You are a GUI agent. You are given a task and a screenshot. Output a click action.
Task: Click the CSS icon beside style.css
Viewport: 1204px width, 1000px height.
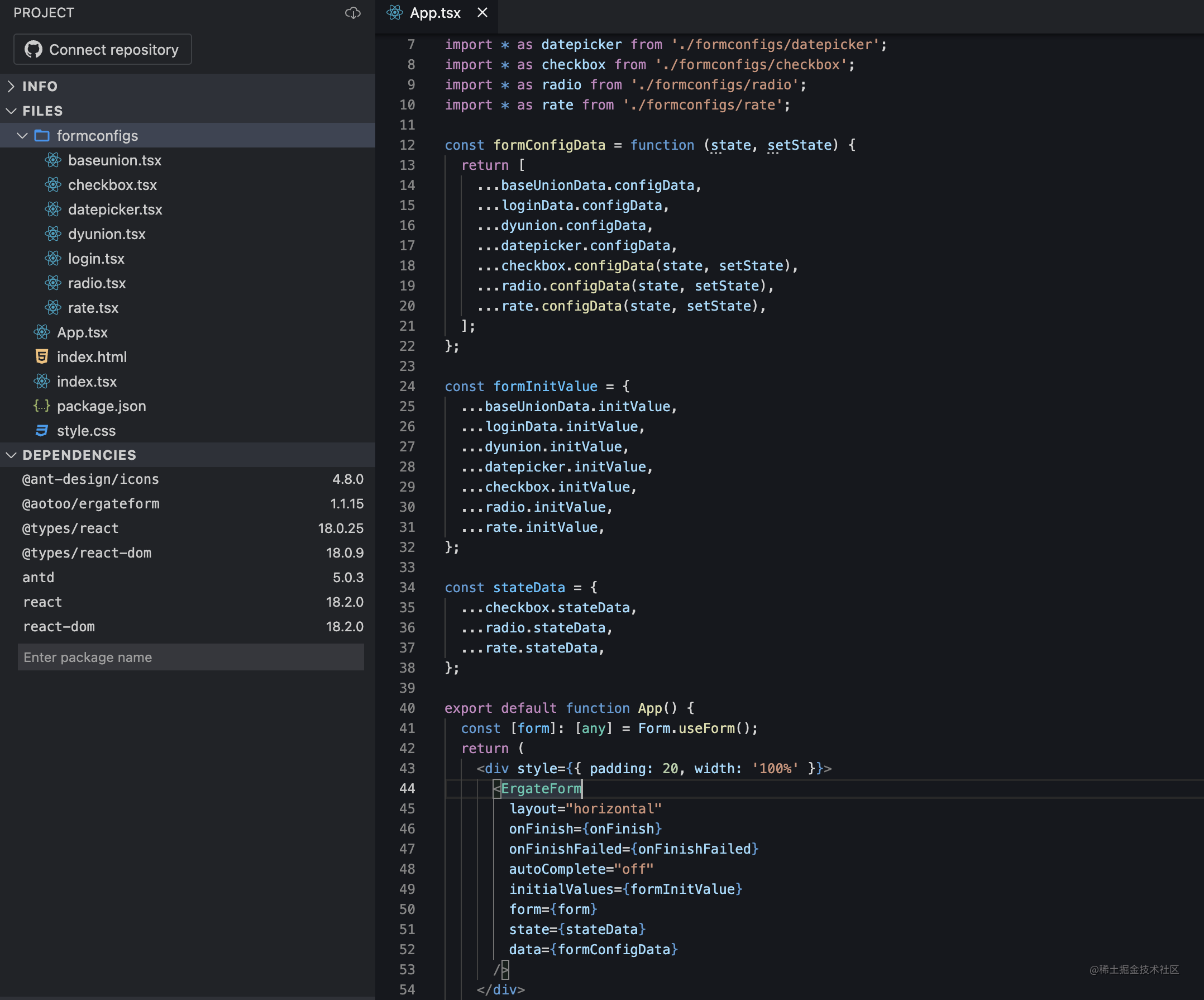pos(42,431)
